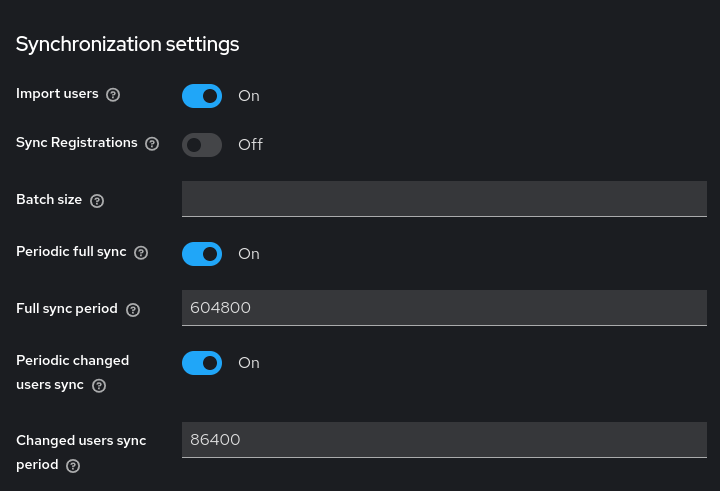This screenshot has width=720, height=491.
Task: Switch off Periodic changed users sync
Action: [x=202, y=363]
